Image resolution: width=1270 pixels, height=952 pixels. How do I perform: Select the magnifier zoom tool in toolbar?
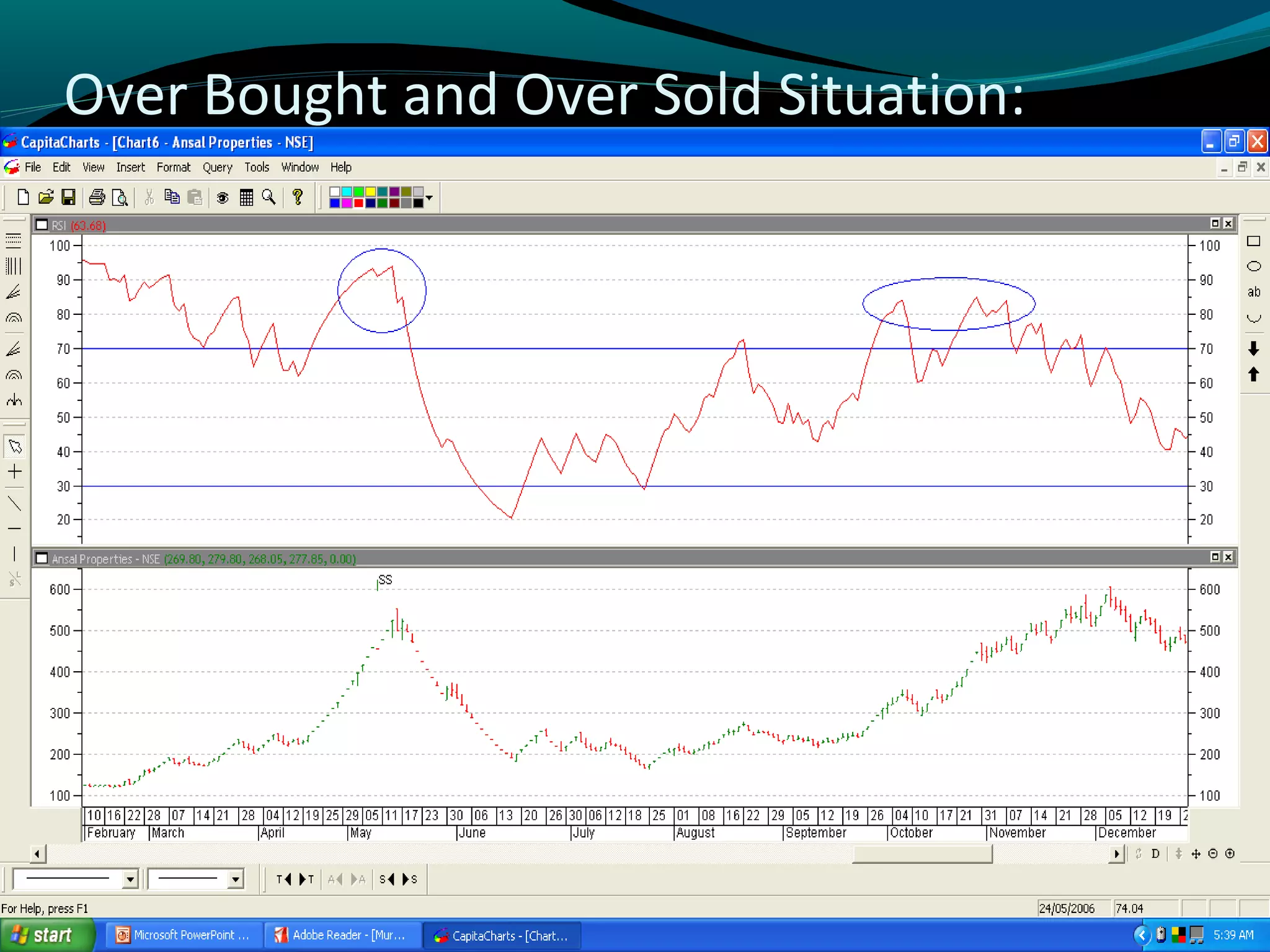tap(269, 197)
